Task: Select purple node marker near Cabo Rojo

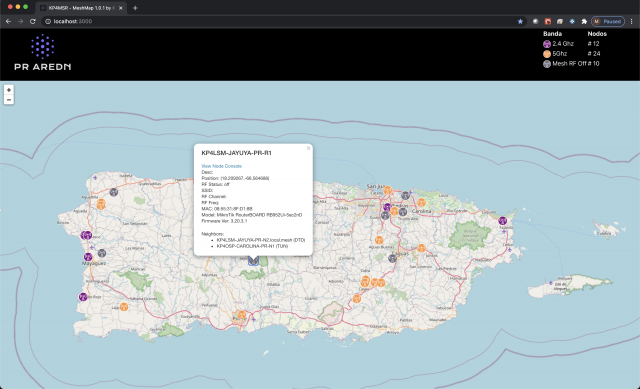Action: (83, 297)
